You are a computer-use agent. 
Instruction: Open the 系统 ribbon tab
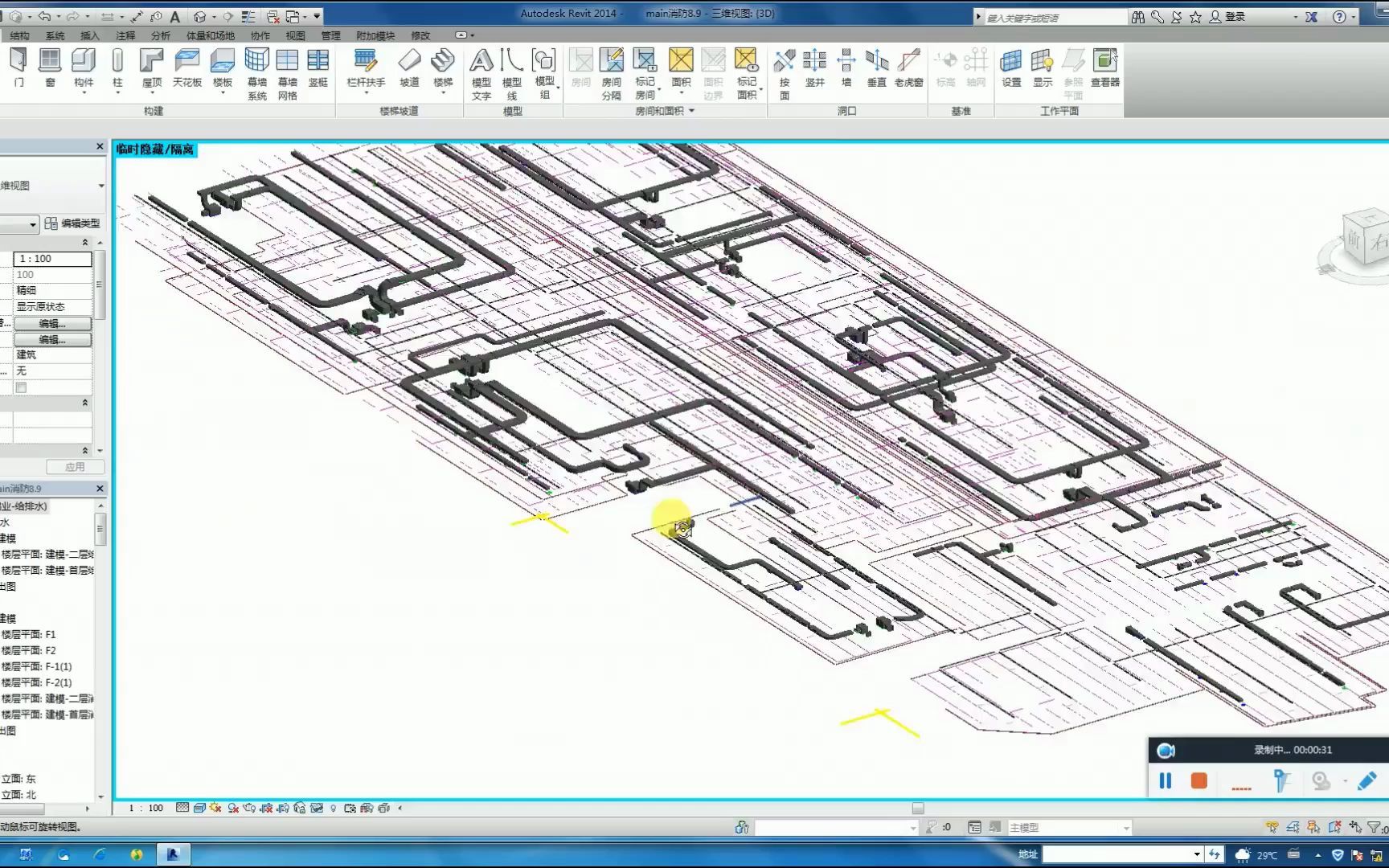tap(55, 35)
